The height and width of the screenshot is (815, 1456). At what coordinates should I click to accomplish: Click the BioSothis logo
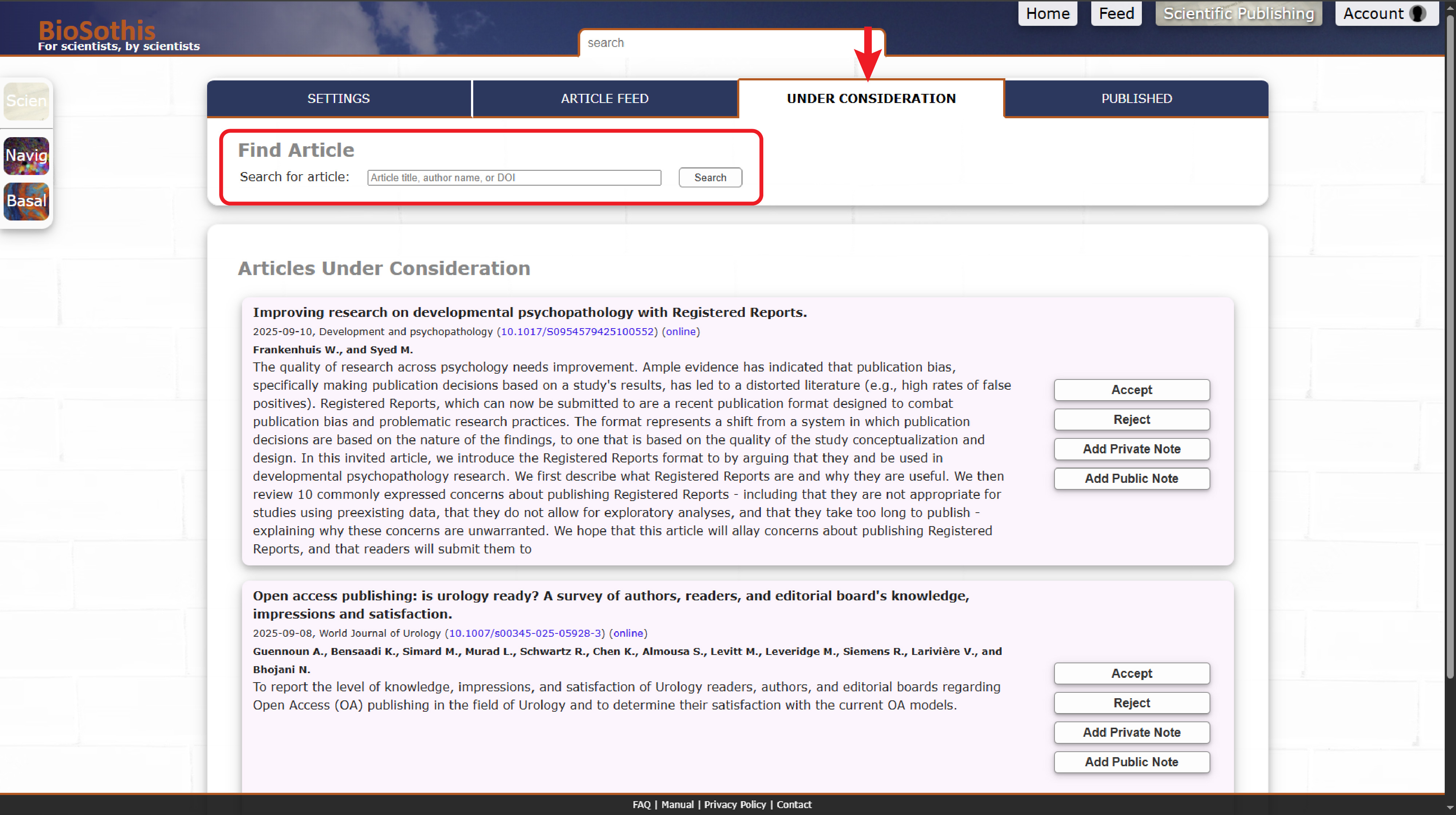(97, 31)
